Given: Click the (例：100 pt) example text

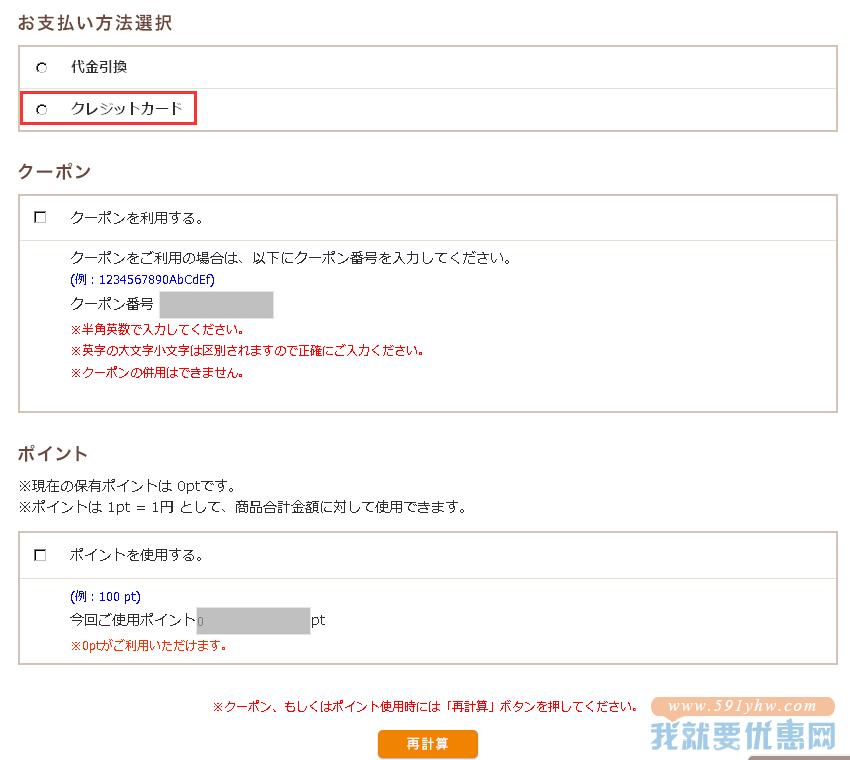Looking at the screenshot, I should click(105, 597).
